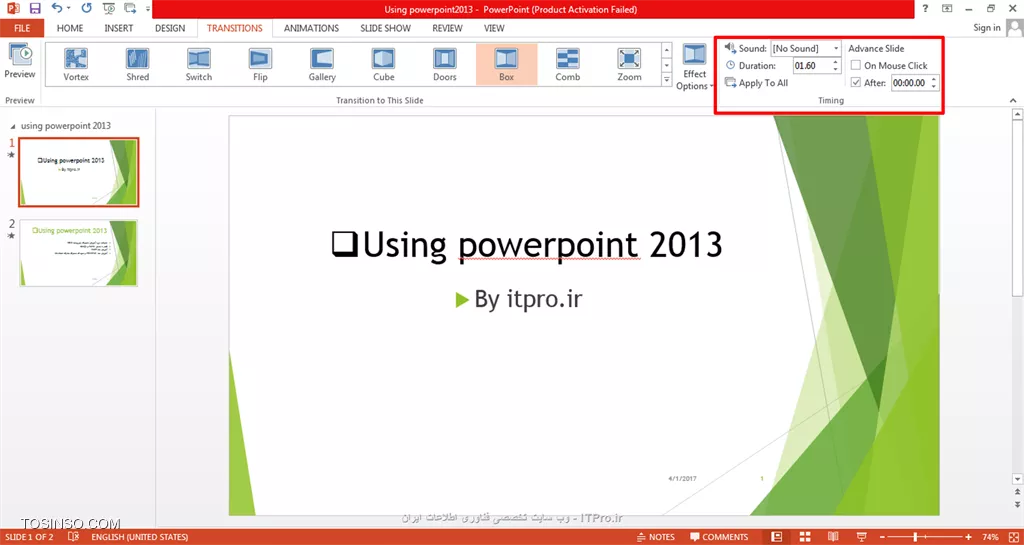Image resolution: width=1024 pixels, height=545 pixels.
Task: Click Sign in link
Action: pos(987,27)
